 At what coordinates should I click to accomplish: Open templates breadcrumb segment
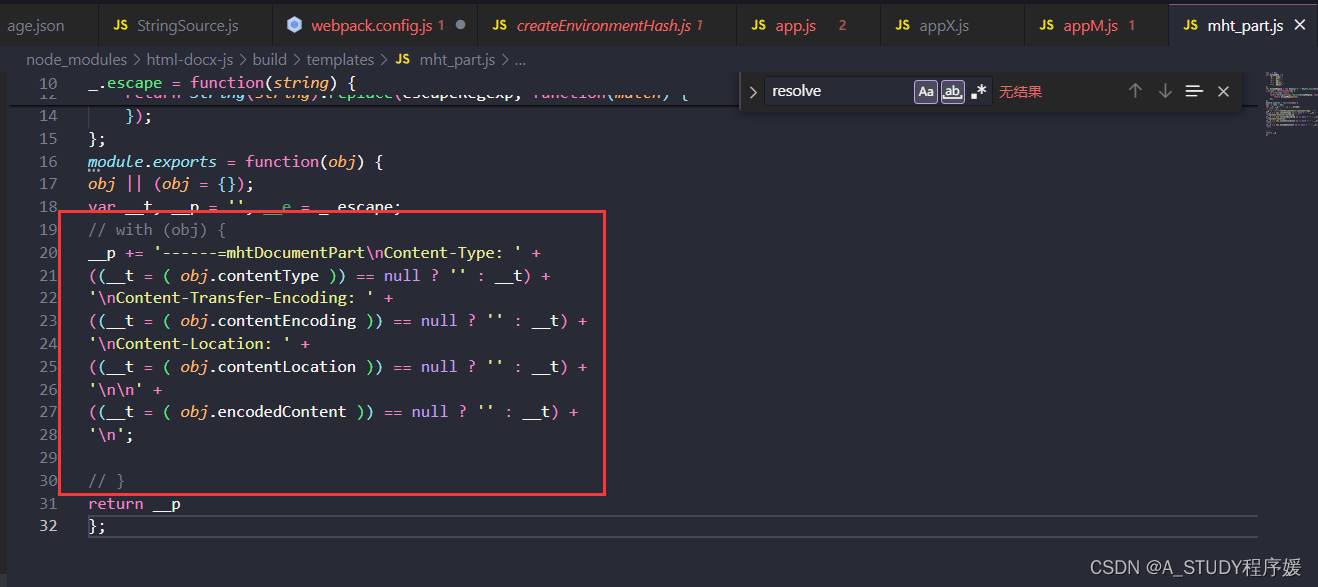[x=340, y=60]
